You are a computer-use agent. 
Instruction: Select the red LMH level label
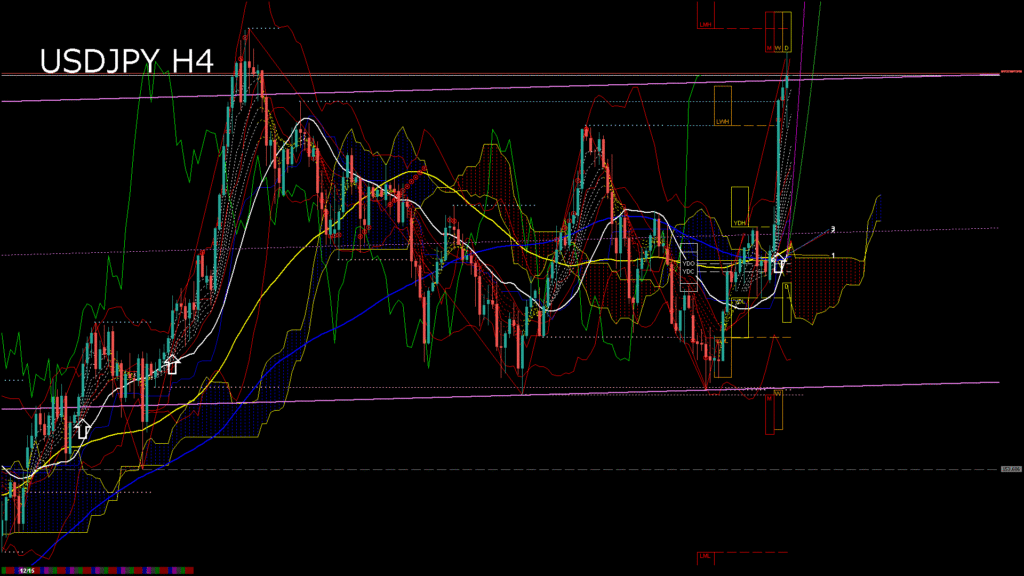click(x=706, y=24)
